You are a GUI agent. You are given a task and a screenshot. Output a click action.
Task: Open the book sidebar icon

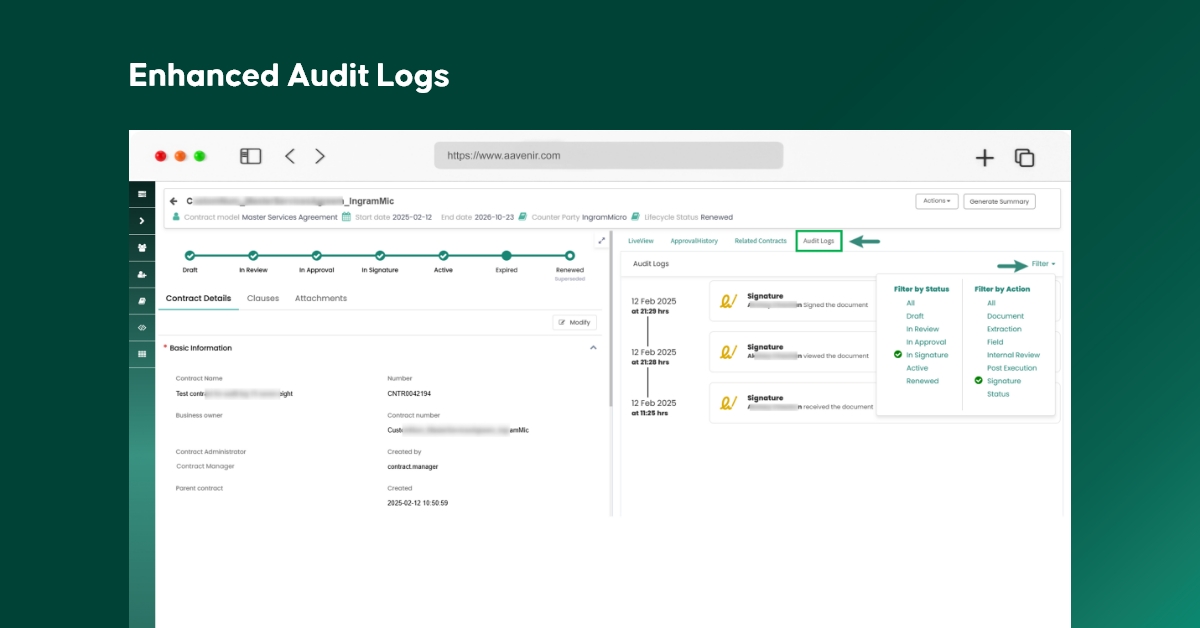coord(142,300)
